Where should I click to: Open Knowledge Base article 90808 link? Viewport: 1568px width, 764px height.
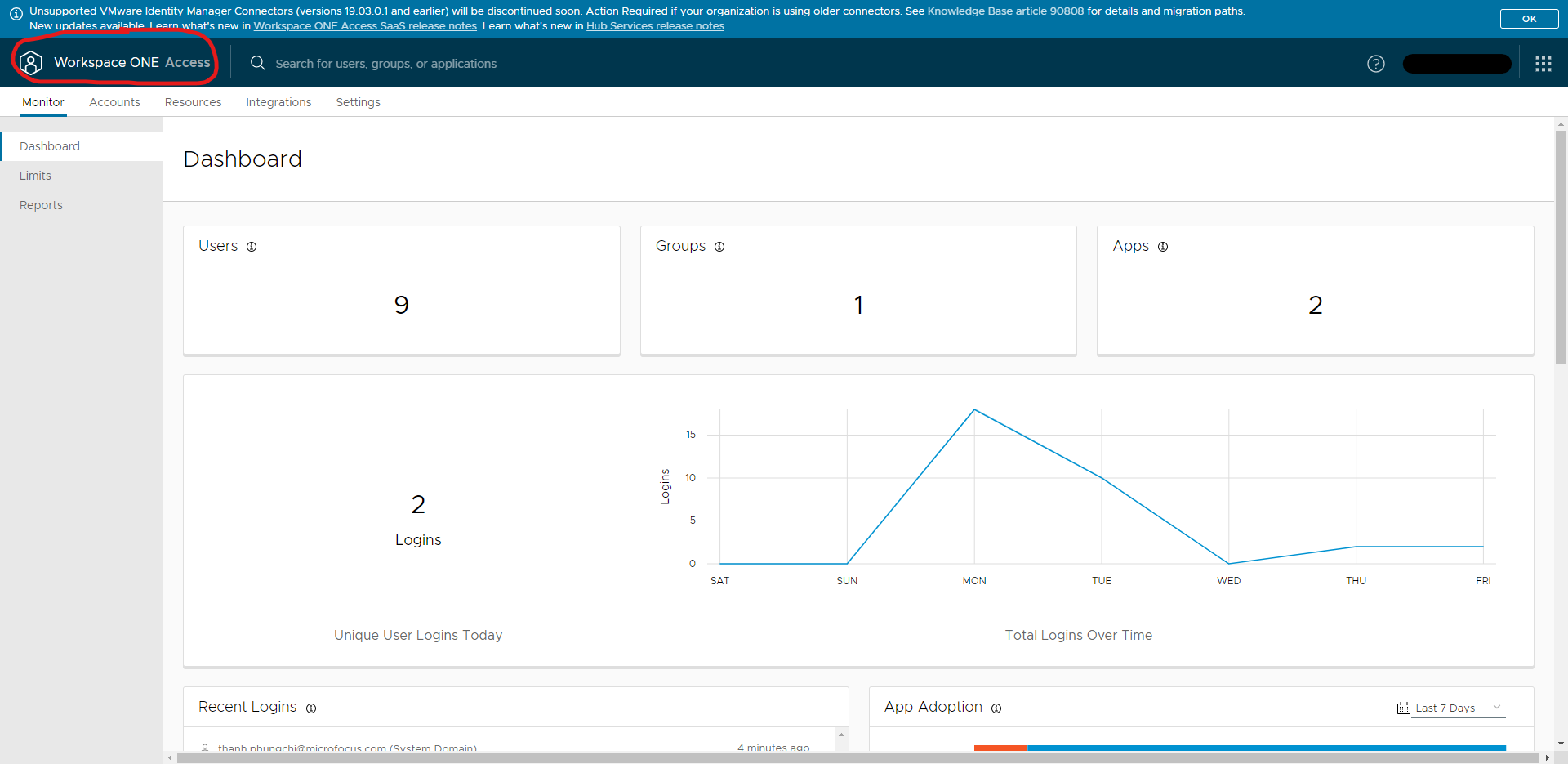coord(1004,11)
